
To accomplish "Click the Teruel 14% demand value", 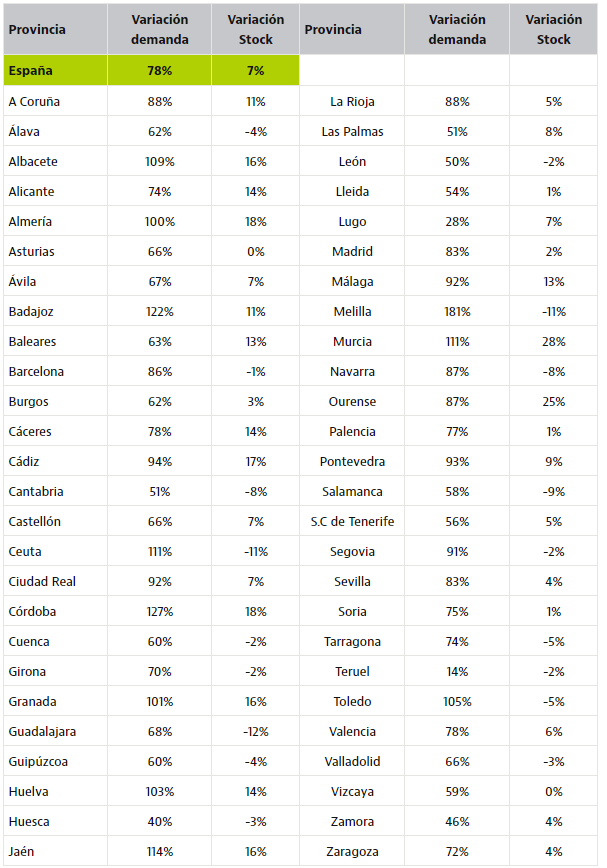I will coord(457,671).
